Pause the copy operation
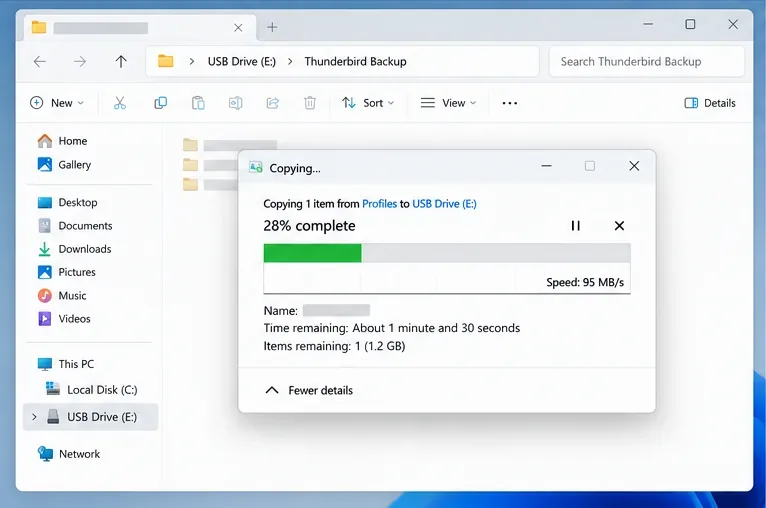 pyautogui.click(x=575, y=226)
